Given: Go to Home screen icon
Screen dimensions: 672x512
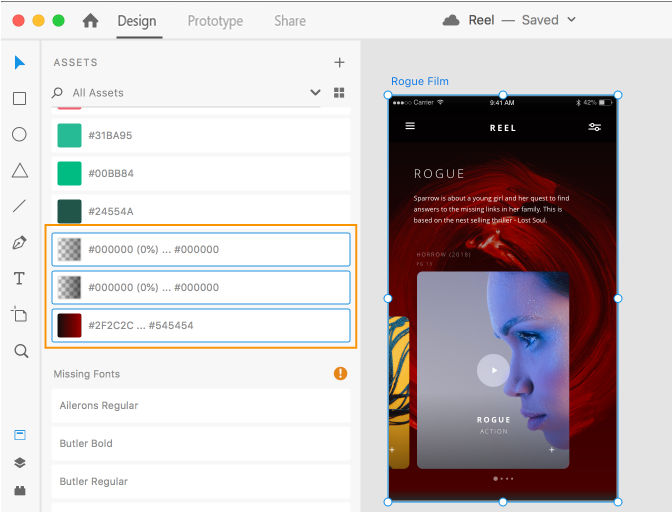Looking at the screenshot, I should pyautogui.click(x=90, y=21).
